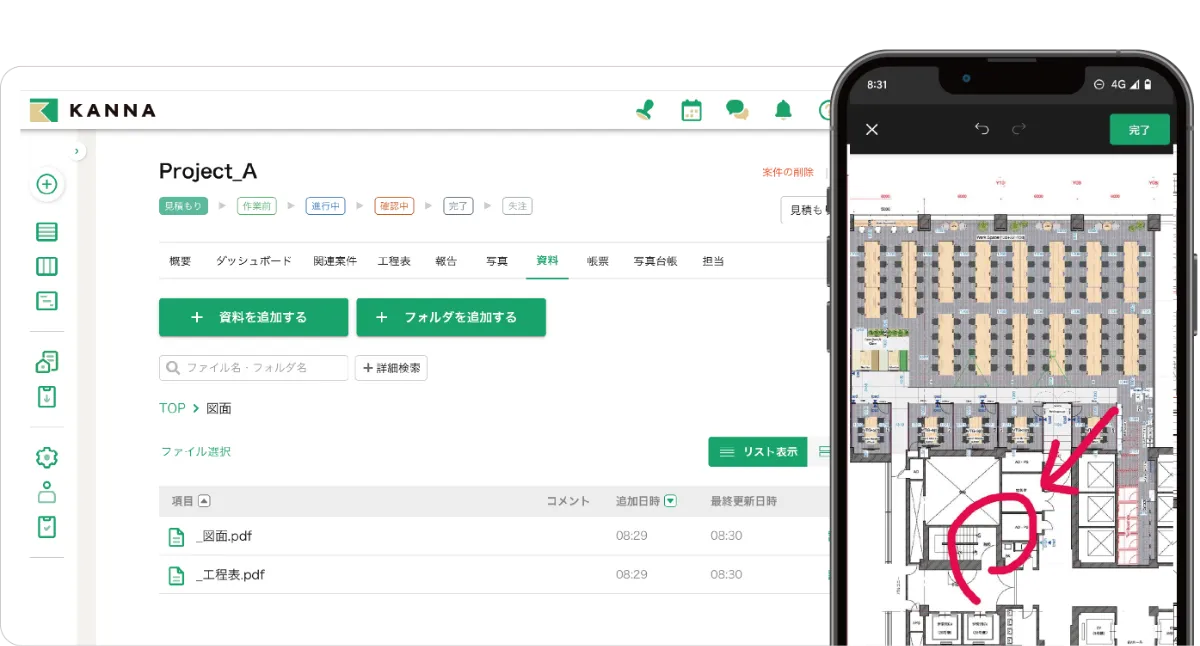Open the _図面.pdf file
Viewport: 1200px width, 646px height.
(224, 536)
